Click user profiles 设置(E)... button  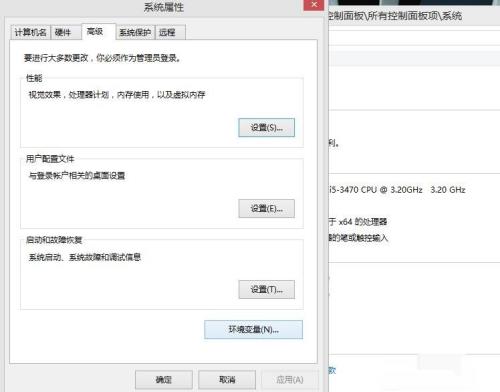tap(266, 208)
